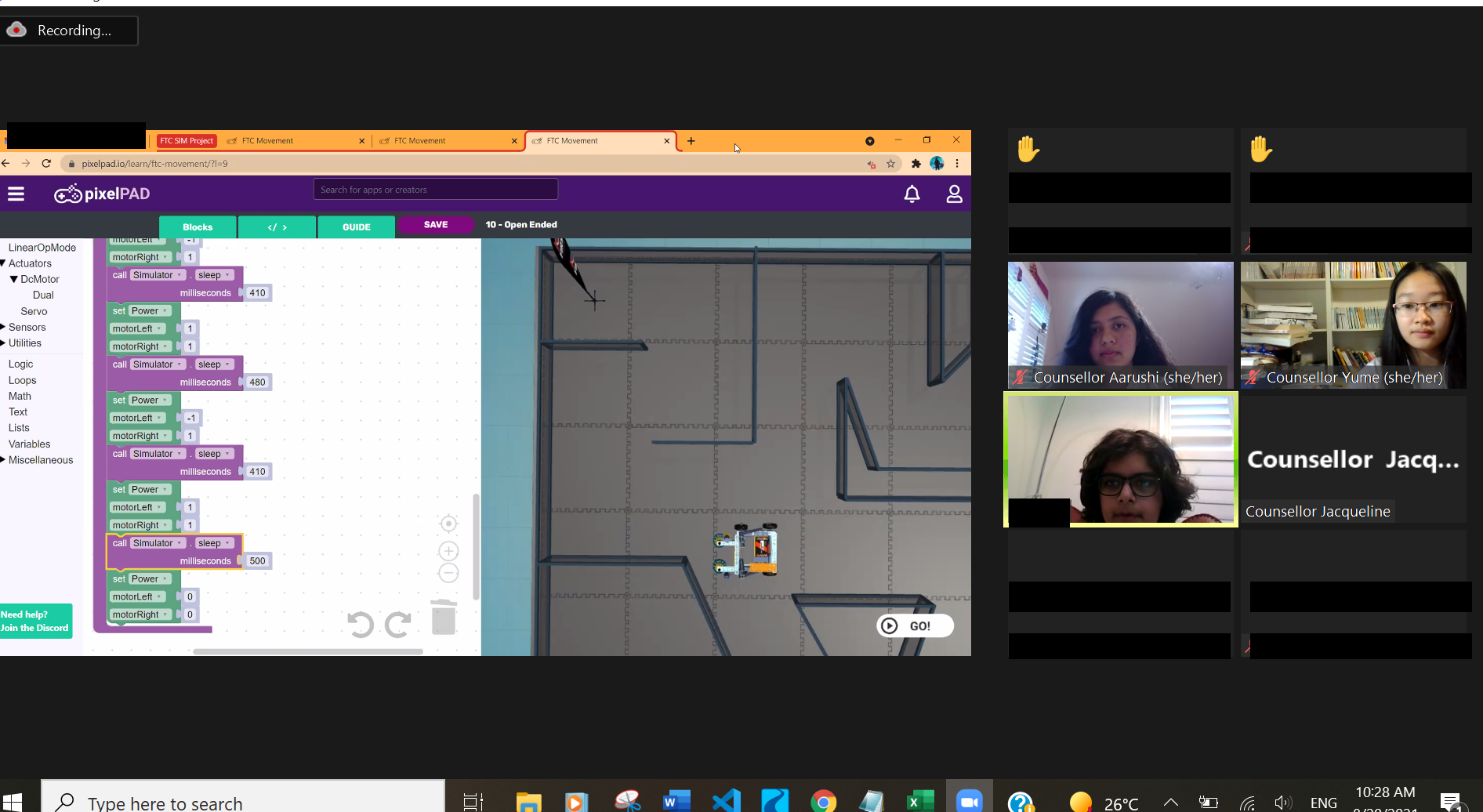Open the Math block category
This screenshot has height=812, width=1483.
click(x=20, y=396)
